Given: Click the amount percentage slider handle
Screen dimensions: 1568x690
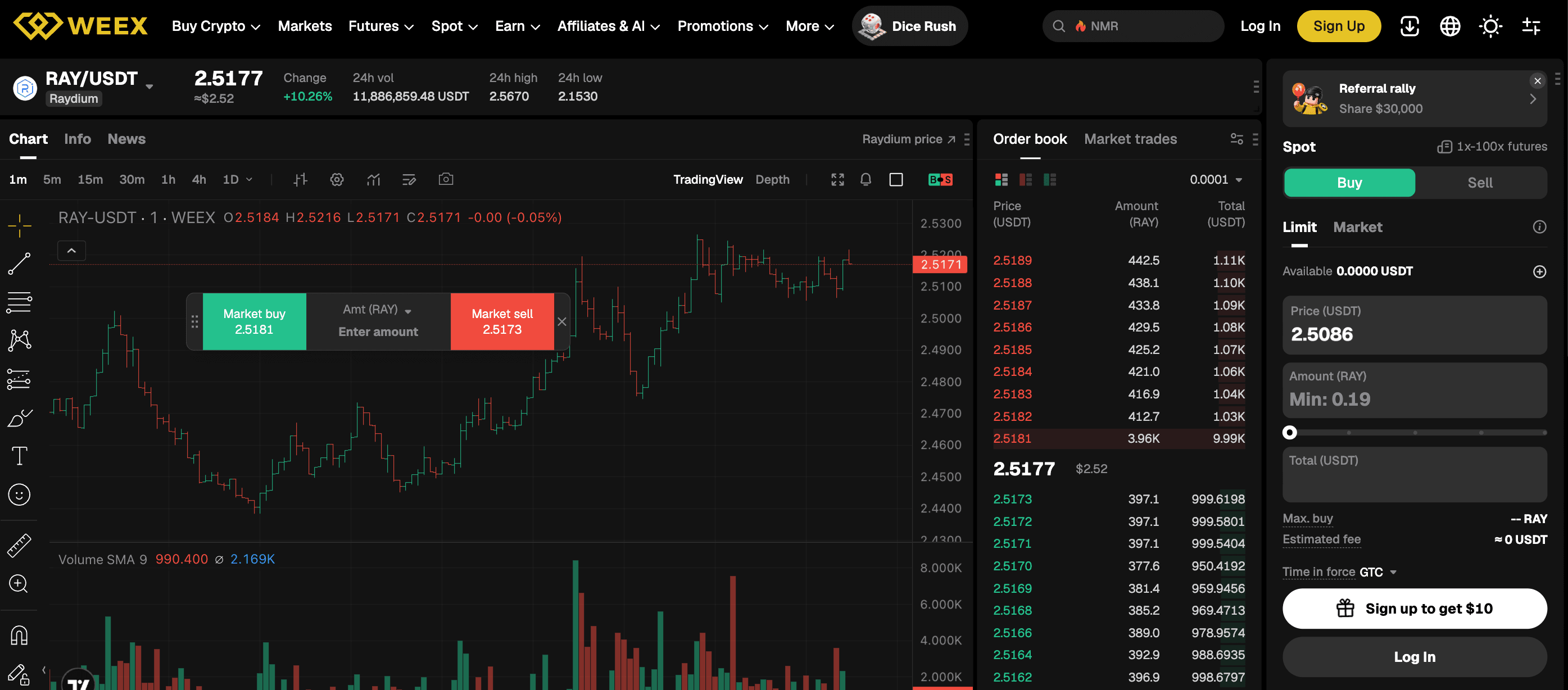Looking at the screenshot, I should pyautogui.click(x=1289, y=433).
